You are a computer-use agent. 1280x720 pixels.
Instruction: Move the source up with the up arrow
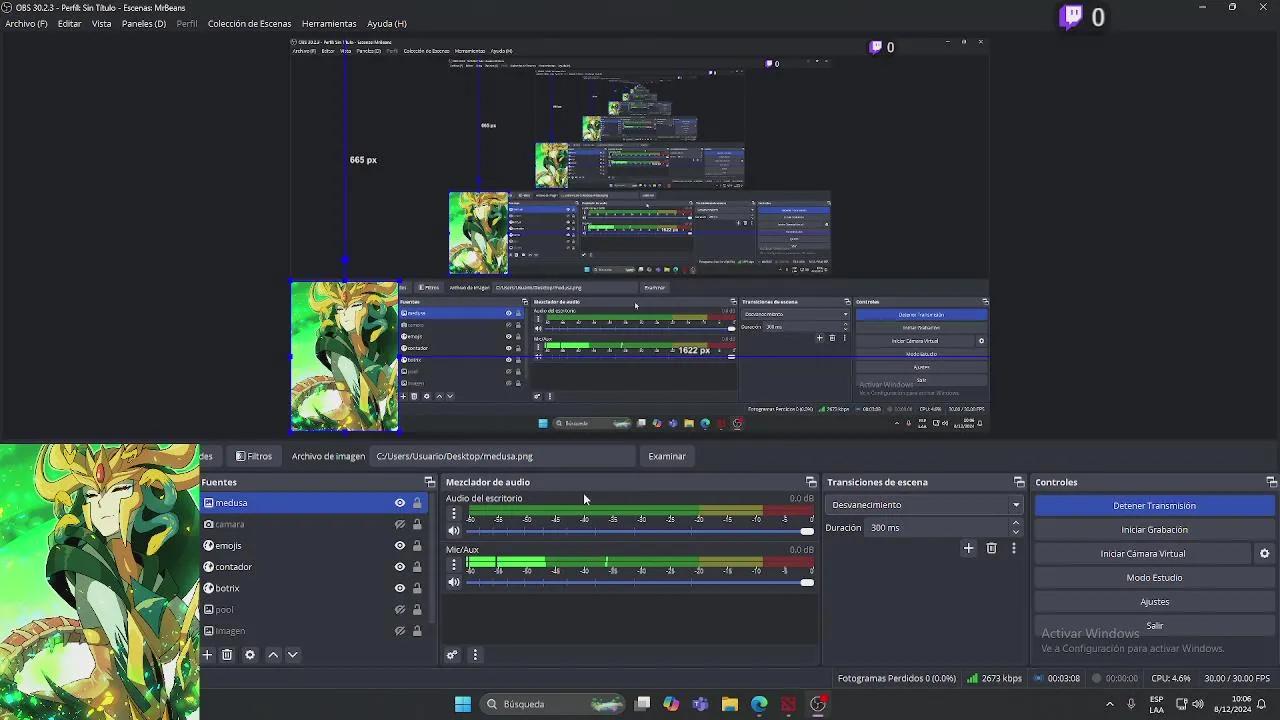pyautogui.click(x=273, y=655)
